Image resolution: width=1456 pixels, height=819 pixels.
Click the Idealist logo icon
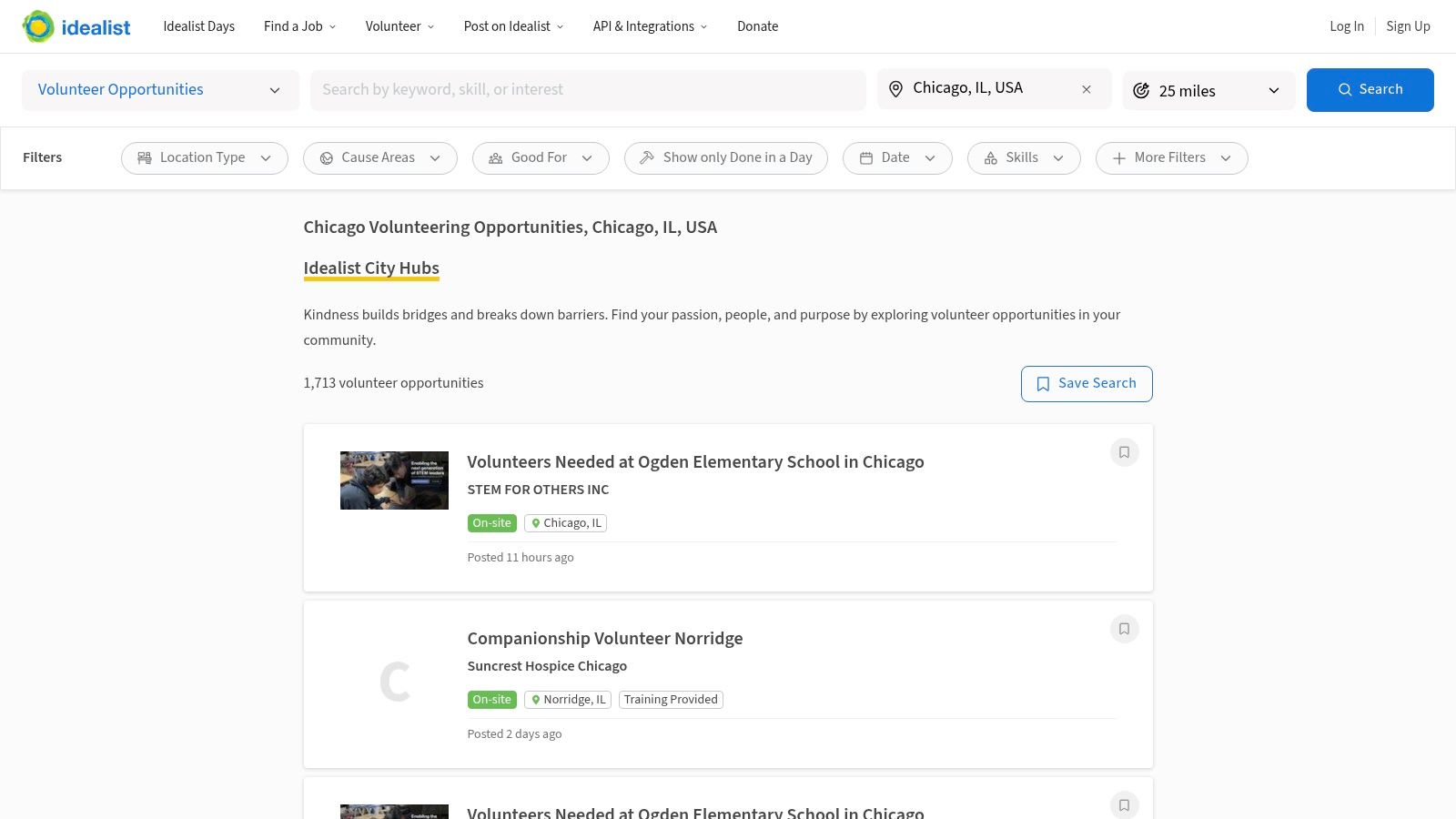38,26
